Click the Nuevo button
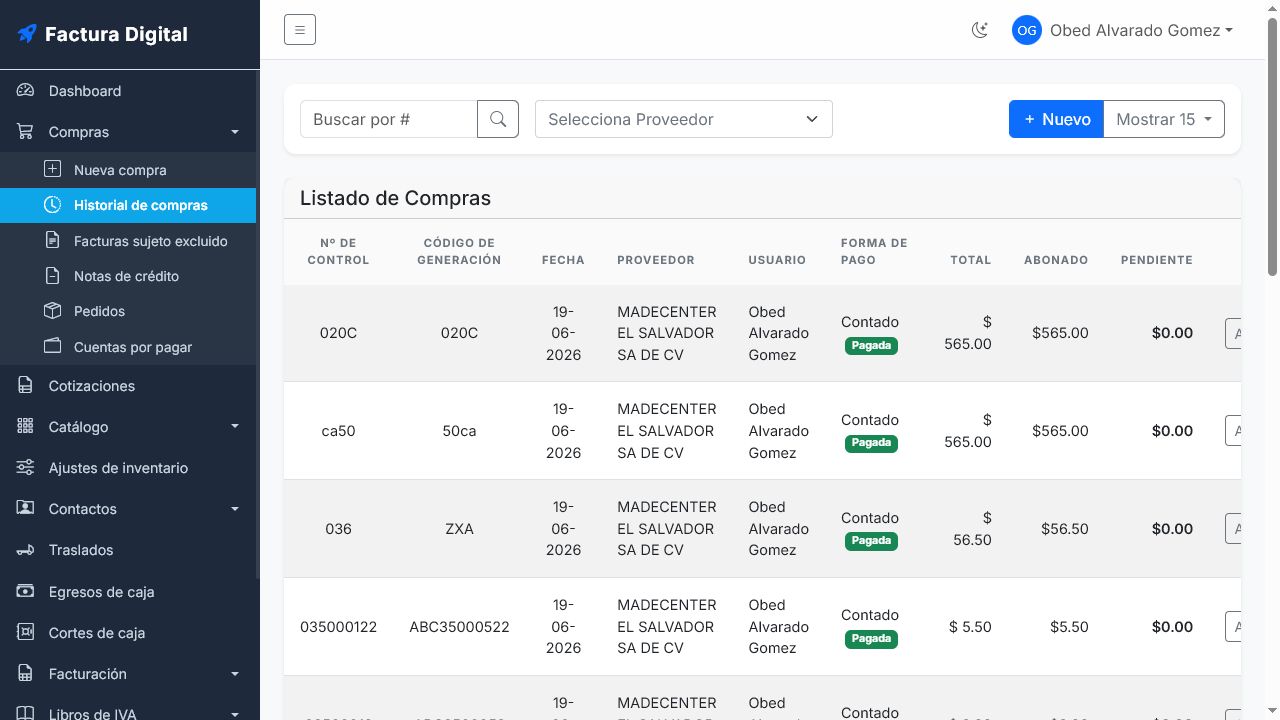This screenshot has width=1280, height=720. click(1056, 119)
